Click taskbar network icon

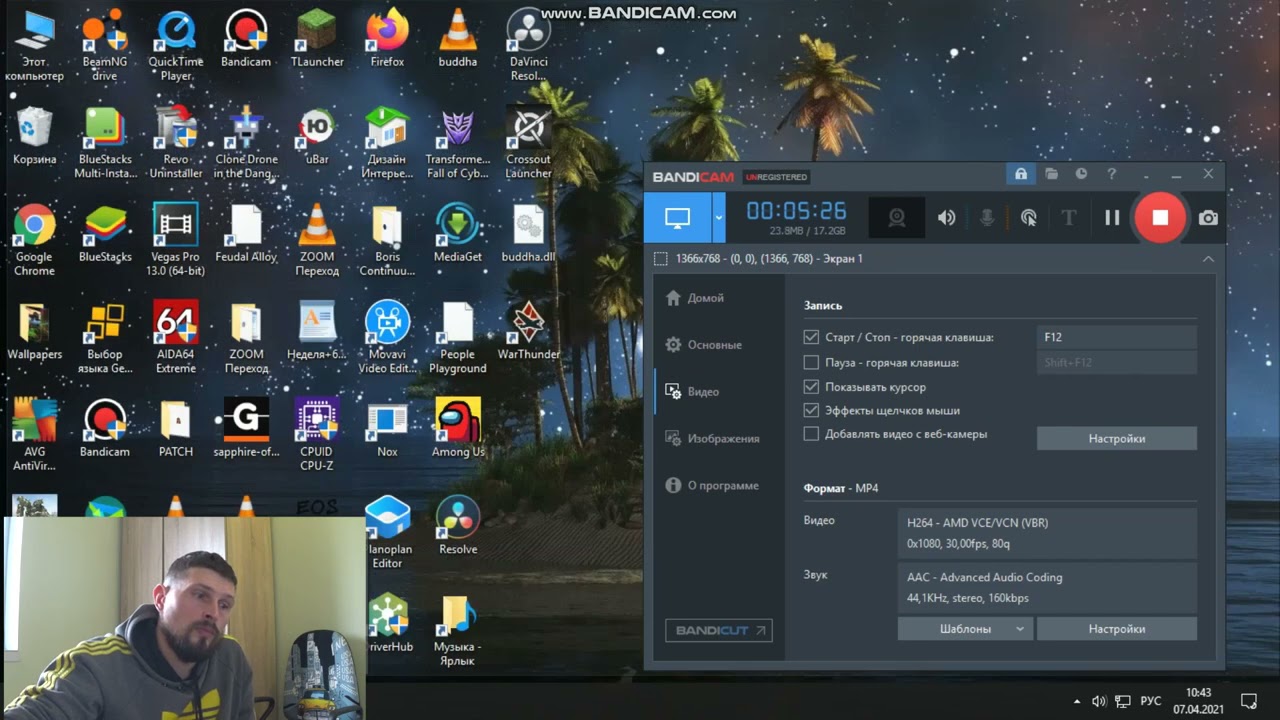[1123, 702]
